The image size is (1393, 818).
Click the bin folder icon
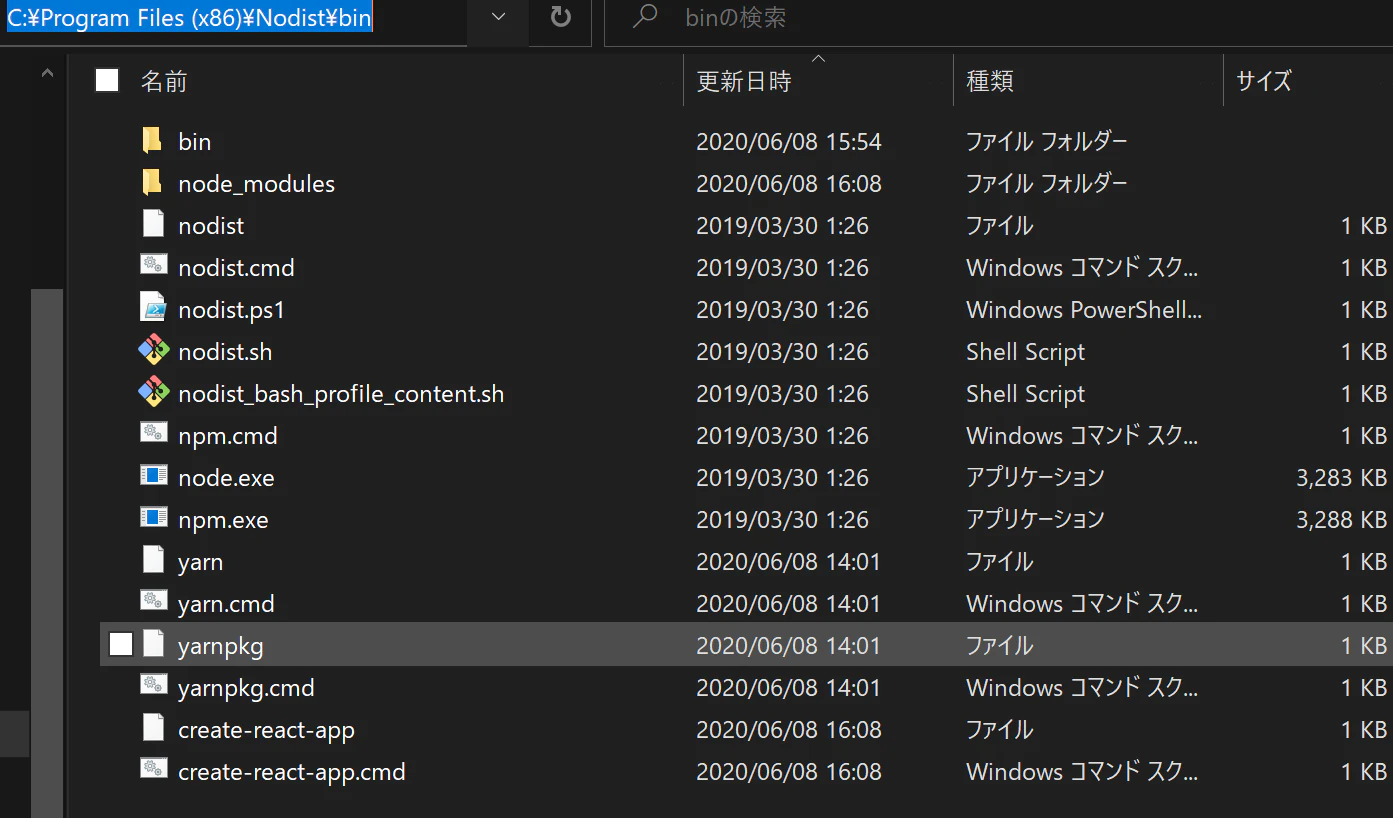coord(152,141)
